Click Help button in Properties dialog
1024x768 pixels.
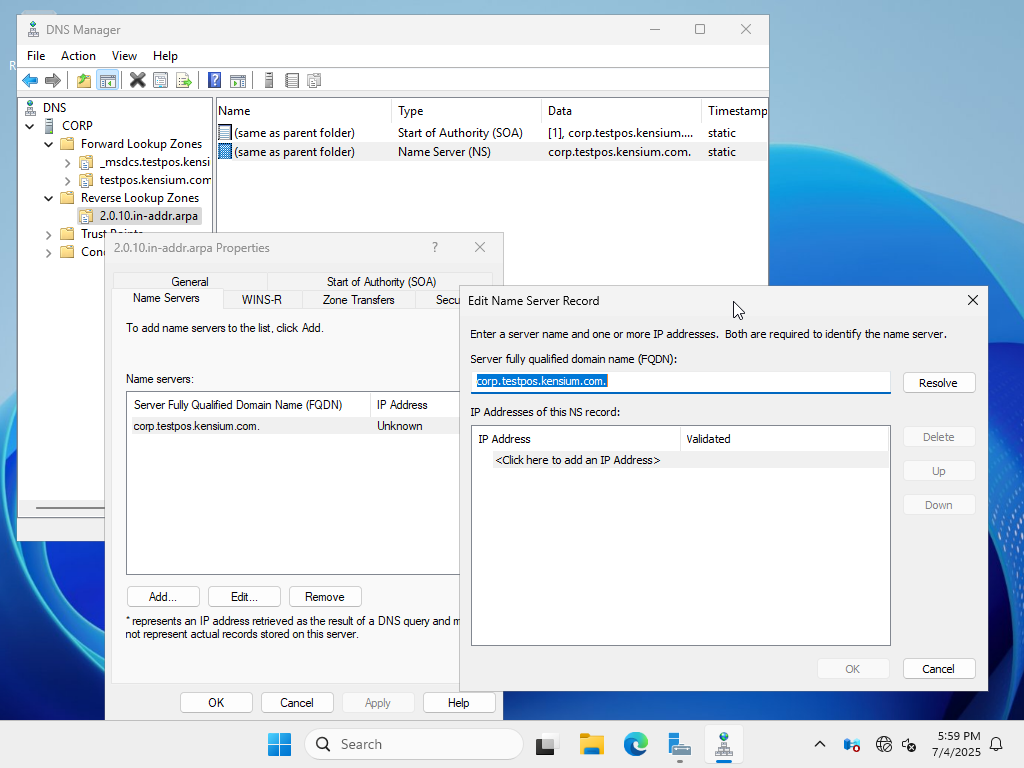click(x=458, y=703)
